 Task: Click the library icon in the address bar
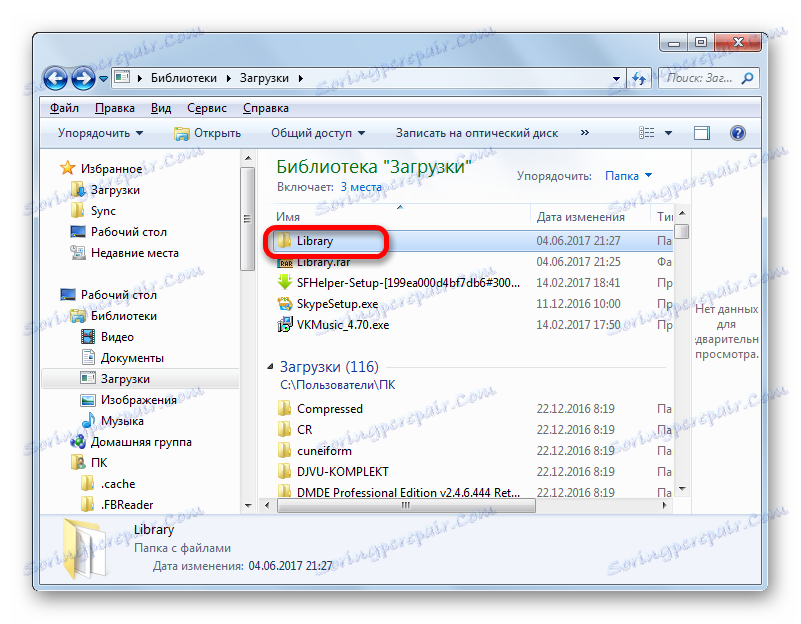coord(122,78)
